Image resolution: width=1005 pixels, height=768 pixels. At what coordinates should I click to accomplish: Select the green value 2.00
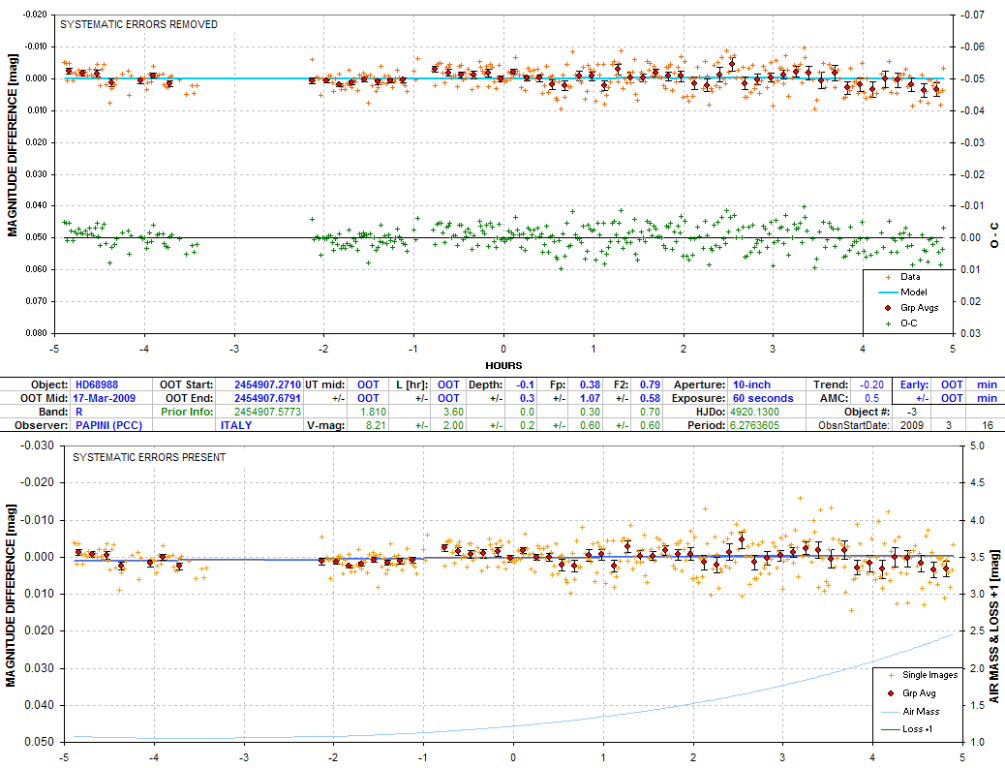coord(454,425)
